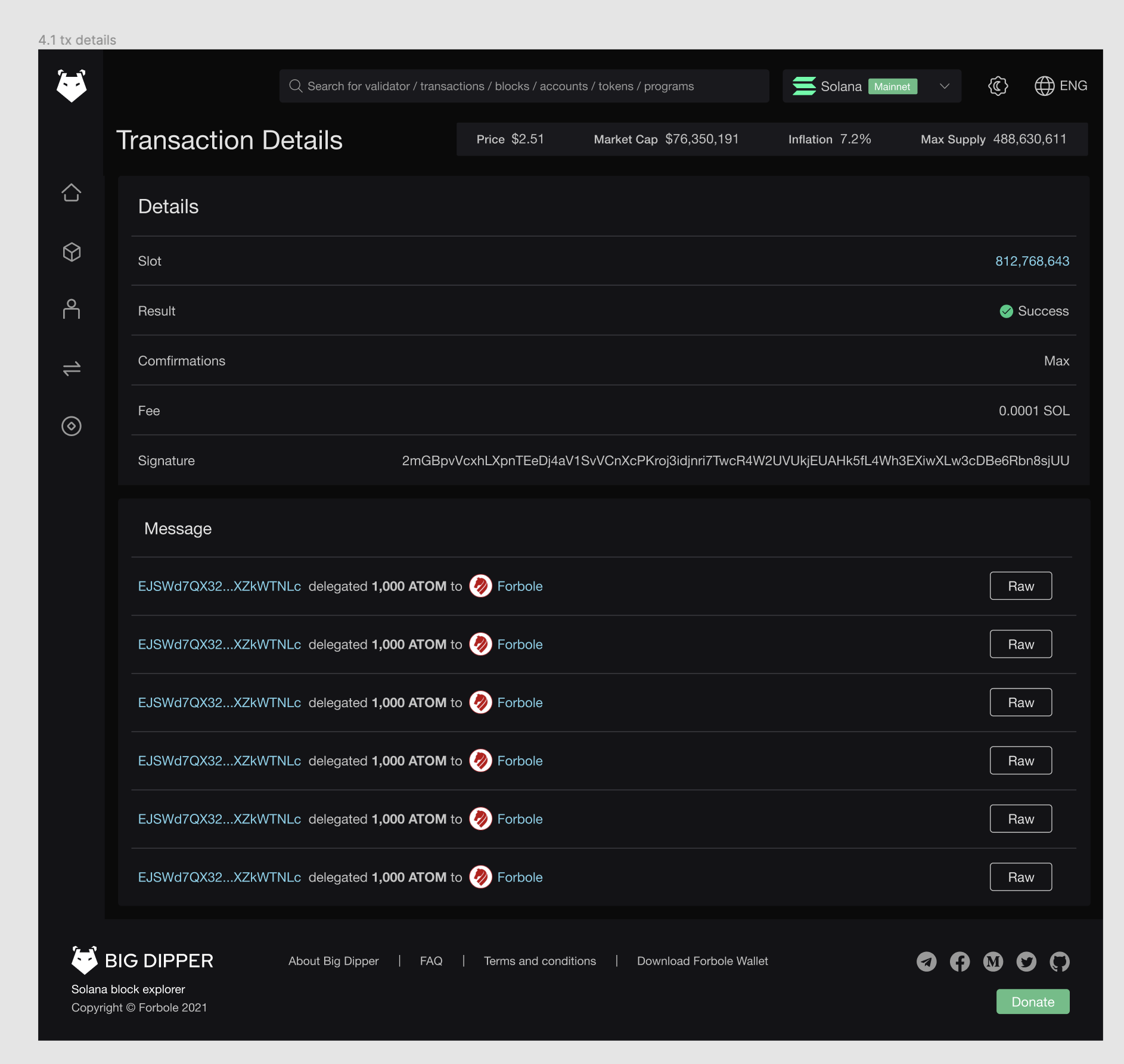
Task: Select the Home icon in sidebar
Action: tap(72, 192)
